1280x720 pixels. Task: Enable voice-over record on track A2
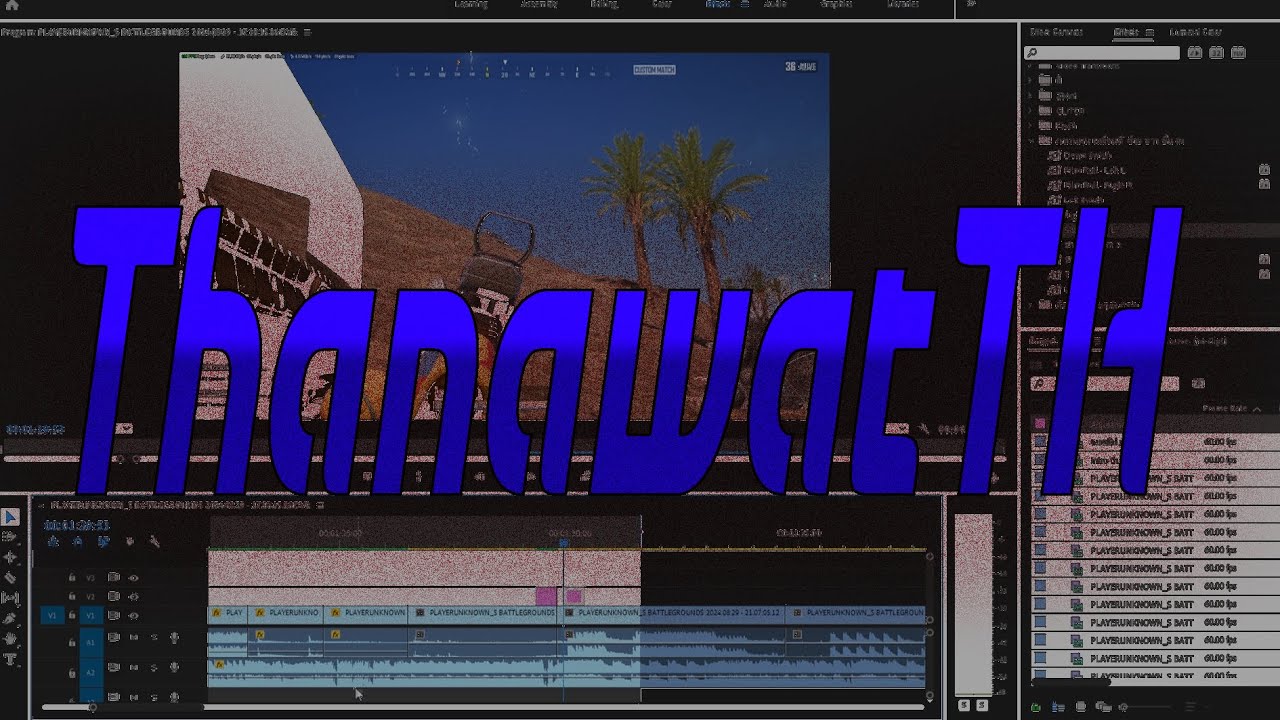174,667
